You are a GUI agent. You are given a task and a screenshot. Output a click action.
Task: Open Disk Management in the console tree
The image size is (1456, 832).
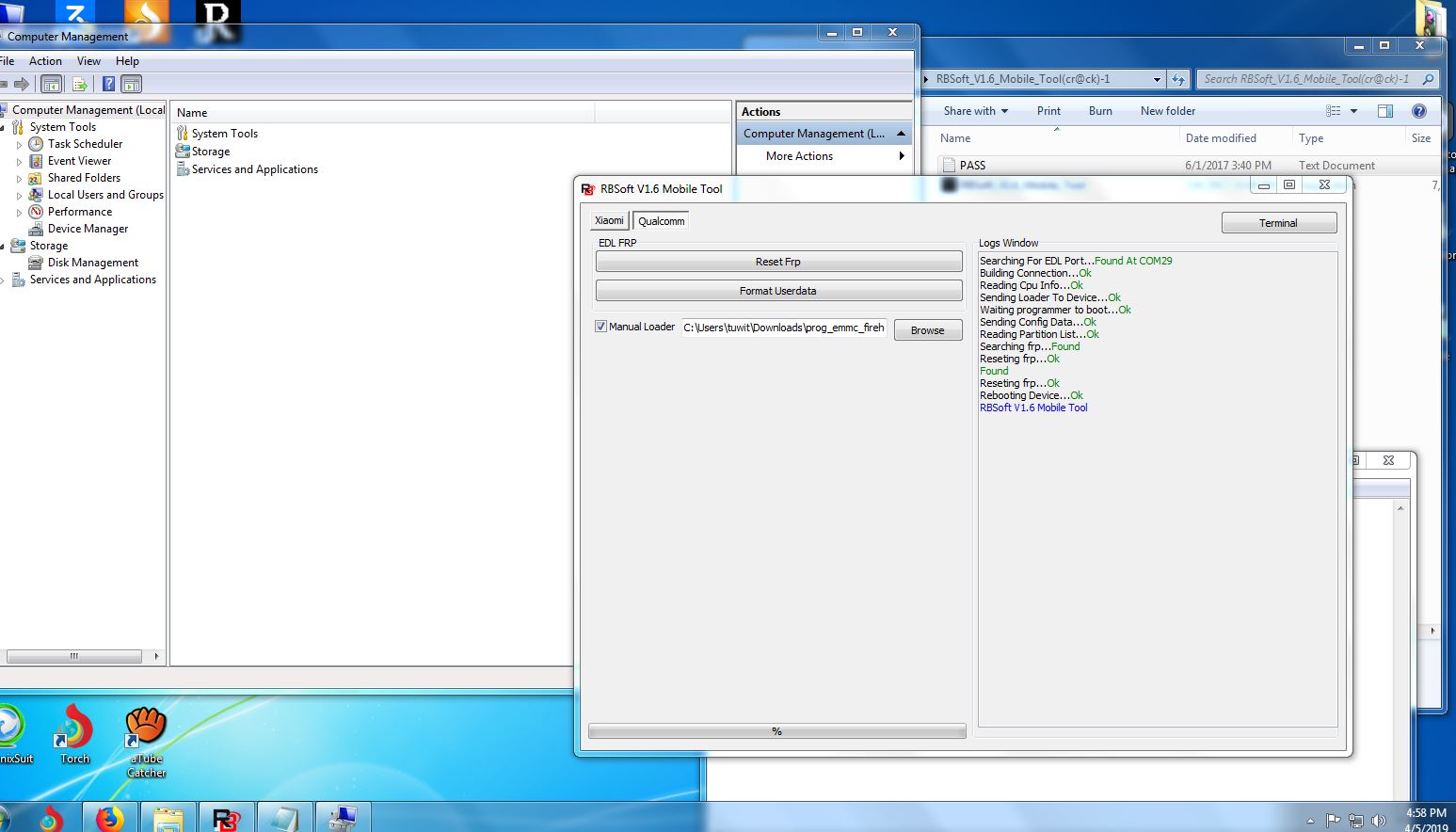[x=92, y=263]
